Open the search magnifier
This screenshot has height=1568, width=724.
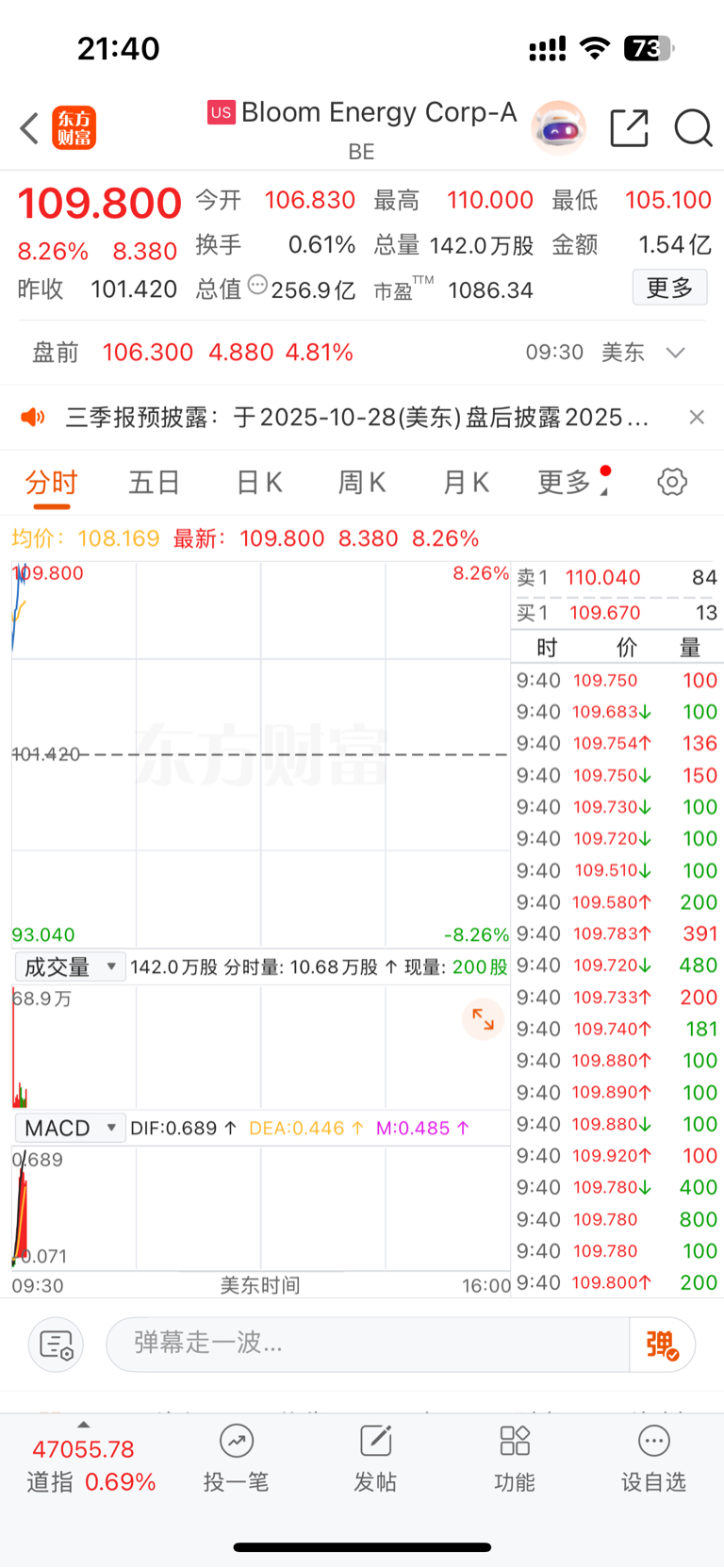point(693,128)
